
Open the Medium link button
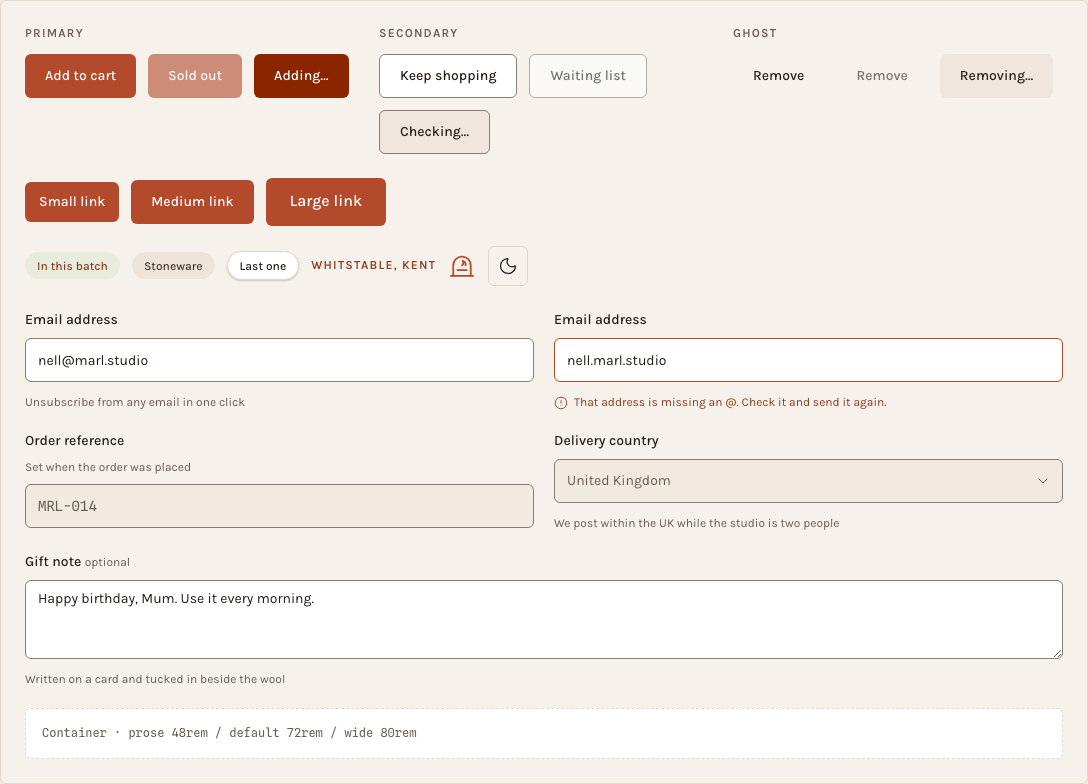(x=192, y=201)
